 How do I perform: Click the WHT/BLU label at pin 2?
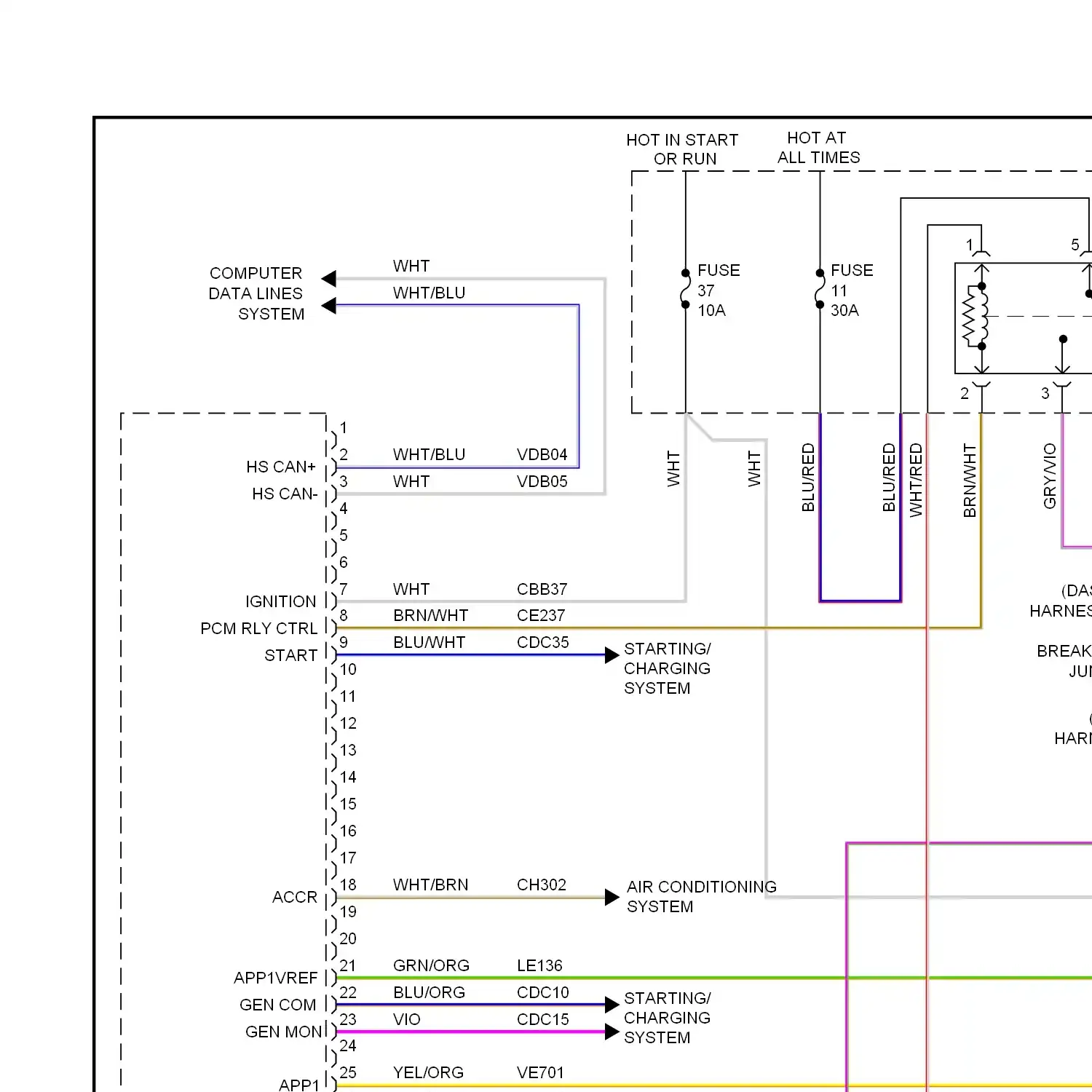click(429, 455)
